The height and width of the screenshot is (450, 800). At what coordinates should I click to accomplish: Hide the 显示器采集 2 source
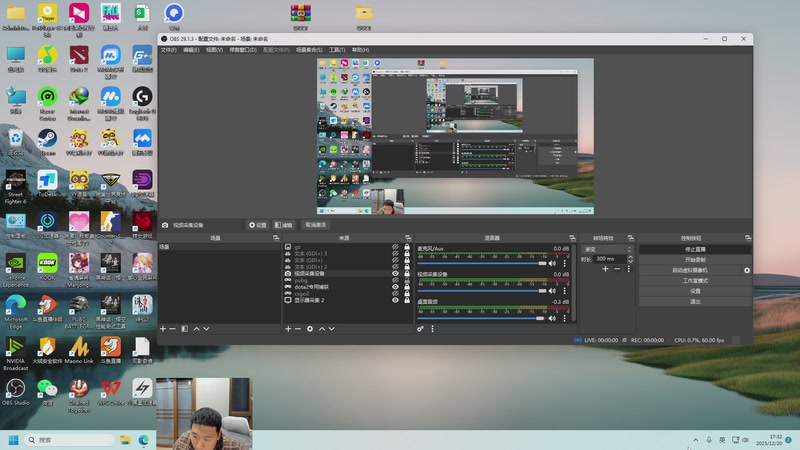395,300
